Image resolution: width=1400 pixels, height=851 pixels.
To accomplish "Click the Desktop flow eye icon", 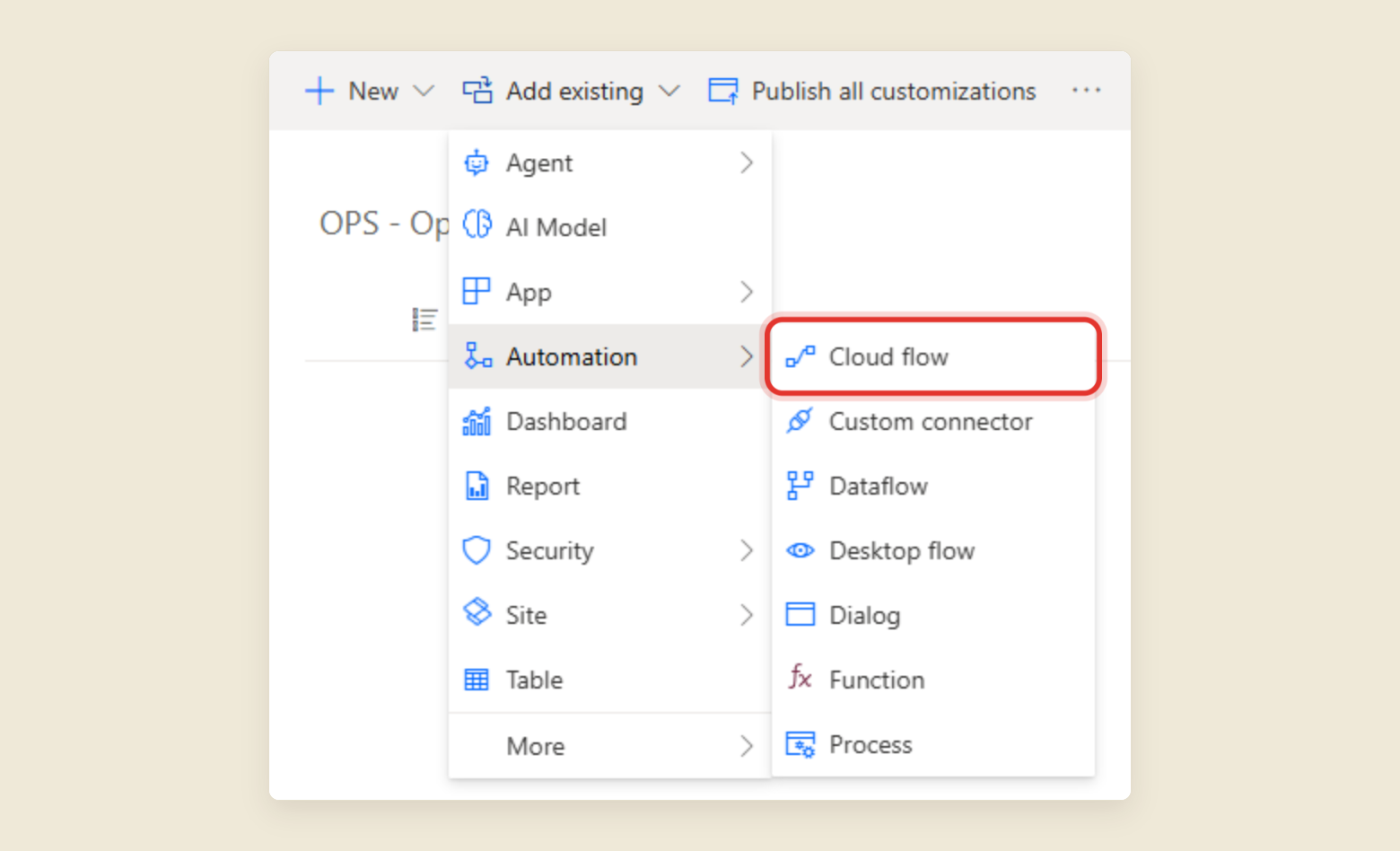I will [x=801, y=550].
